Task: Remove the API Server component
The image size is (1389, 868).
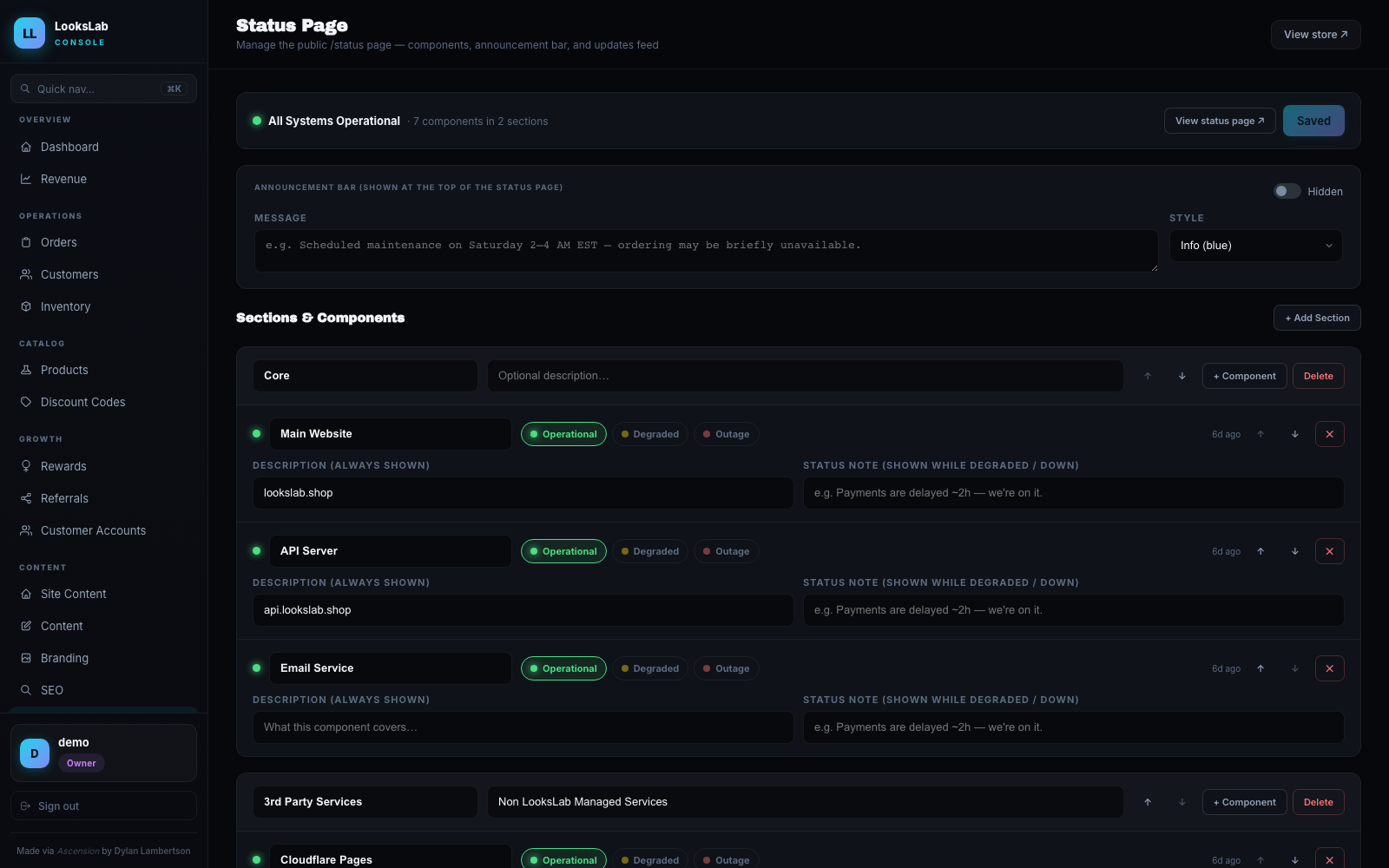Action: click(x=1329, y=551)
